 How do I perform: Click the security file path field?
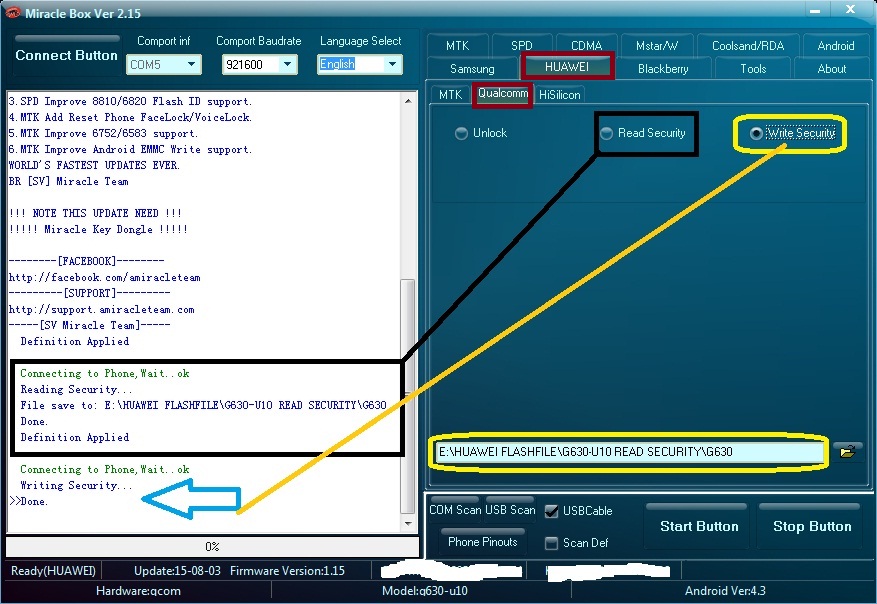coord(630,452)
